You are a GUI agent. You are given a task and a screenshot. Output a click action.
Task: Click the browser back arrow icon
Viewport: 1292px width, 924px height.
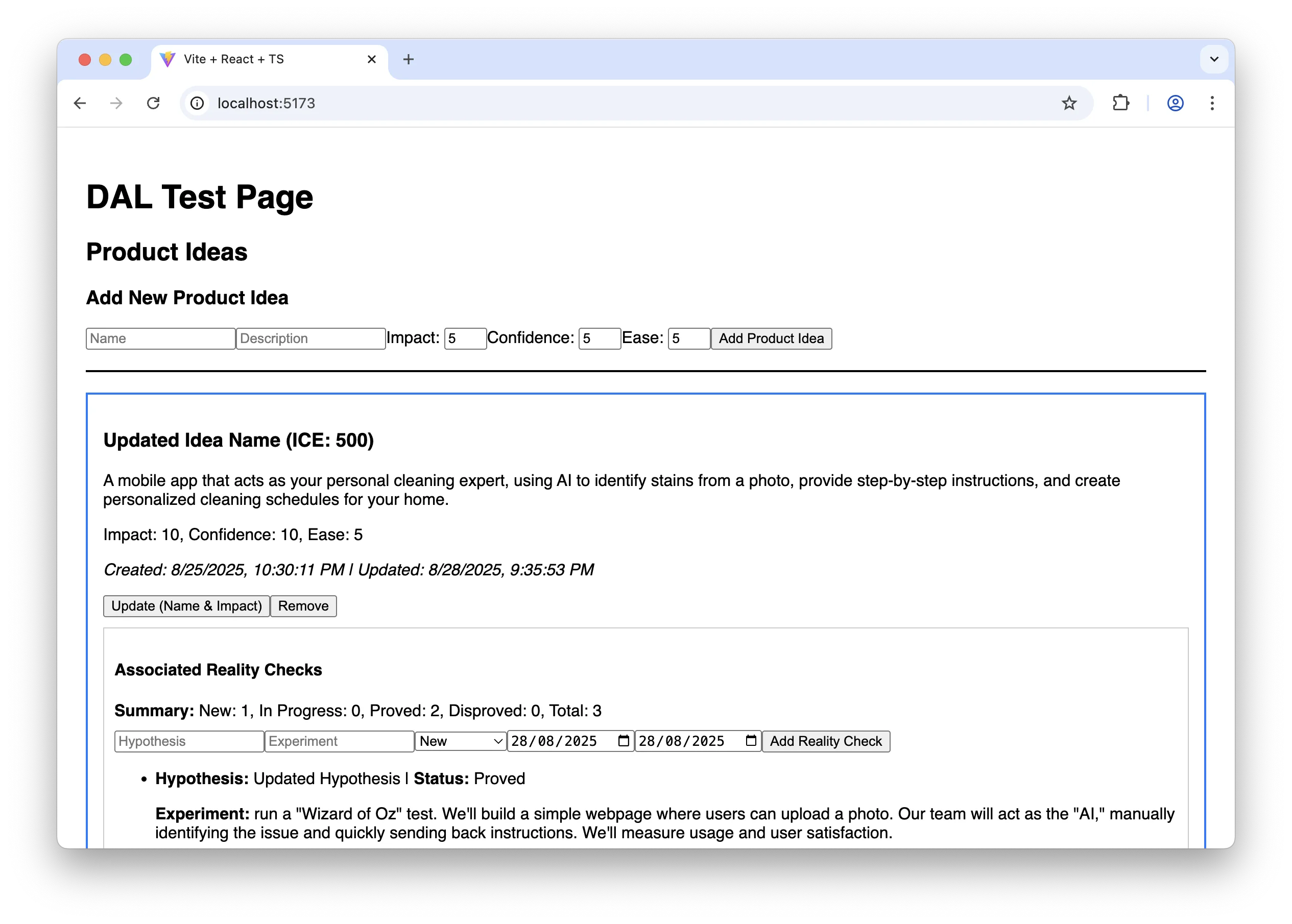(x=80, y=103)
